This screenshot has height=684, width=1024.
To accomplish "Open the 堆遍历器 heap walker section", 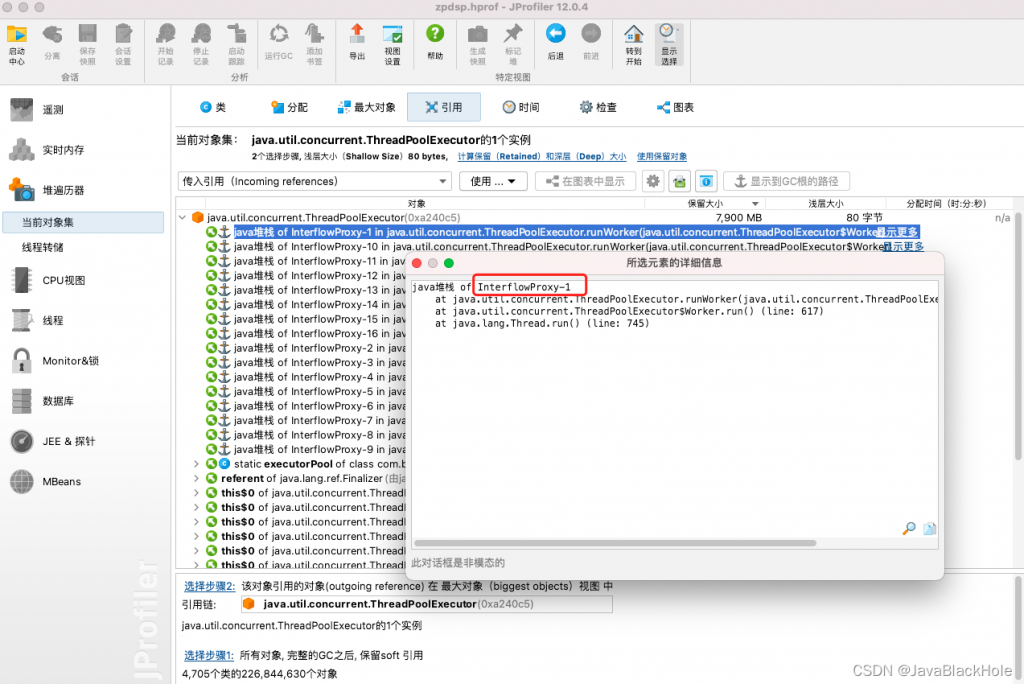I will [47, 190].
